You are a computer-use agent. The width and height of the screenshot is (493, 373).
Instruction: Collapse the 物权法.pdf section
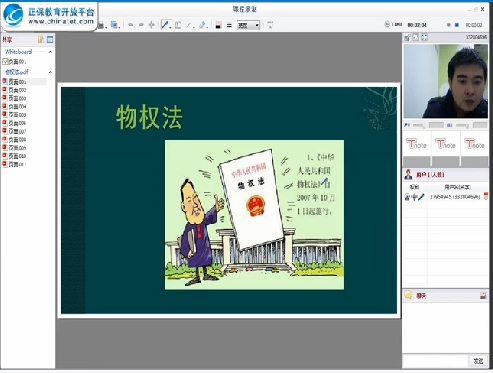(x=50, y=72)
